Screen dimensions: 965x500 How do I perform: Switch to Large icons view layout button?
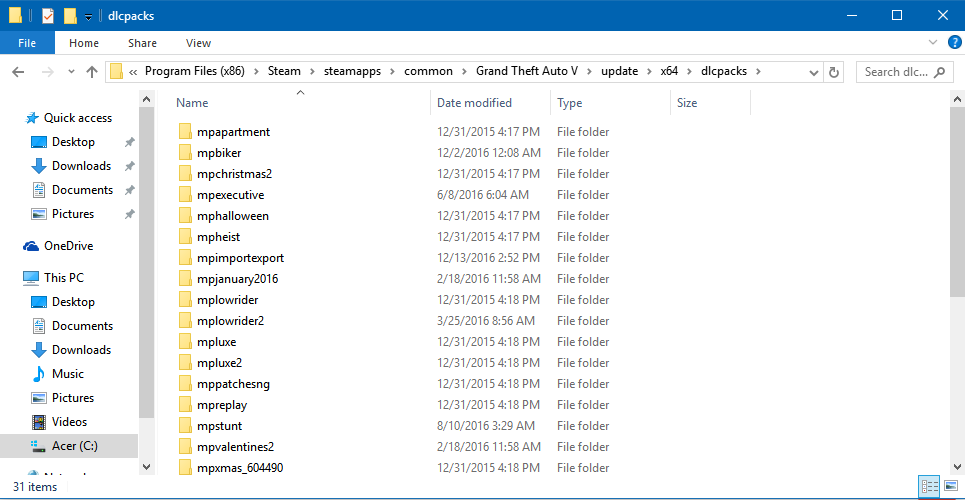951,486
